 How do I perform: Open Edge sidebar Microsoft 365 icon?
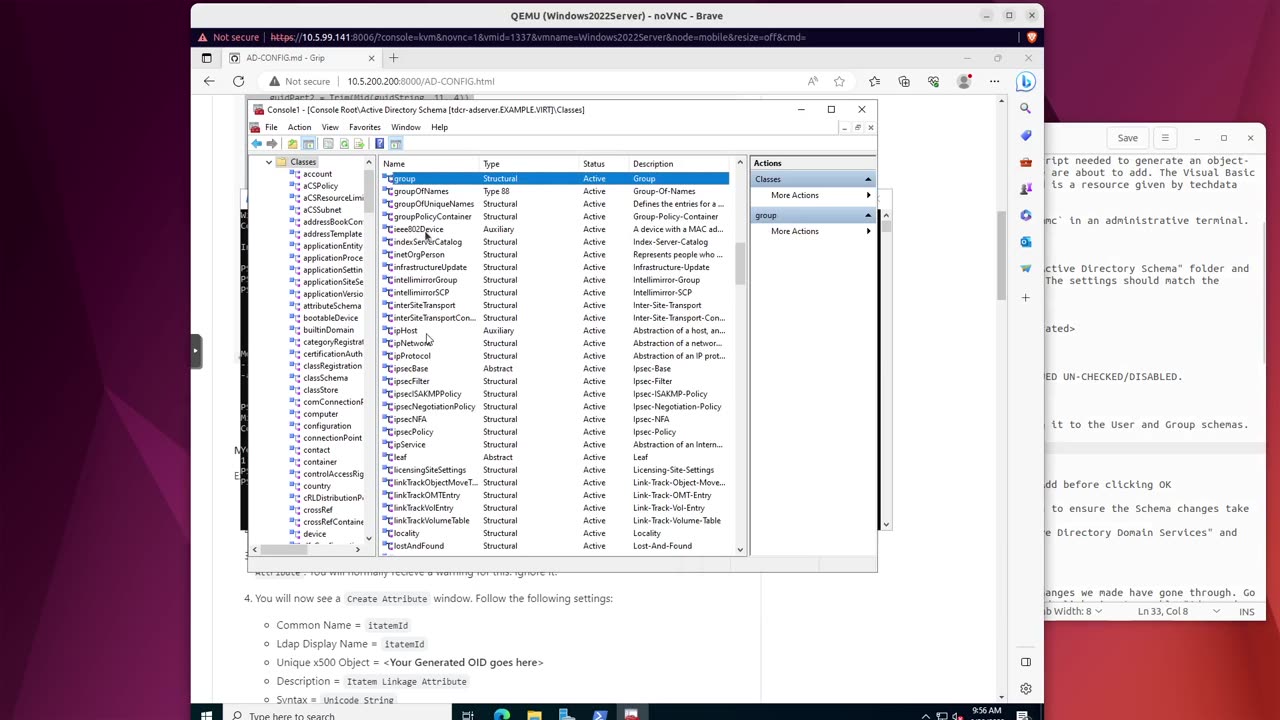coord(1025,215)
